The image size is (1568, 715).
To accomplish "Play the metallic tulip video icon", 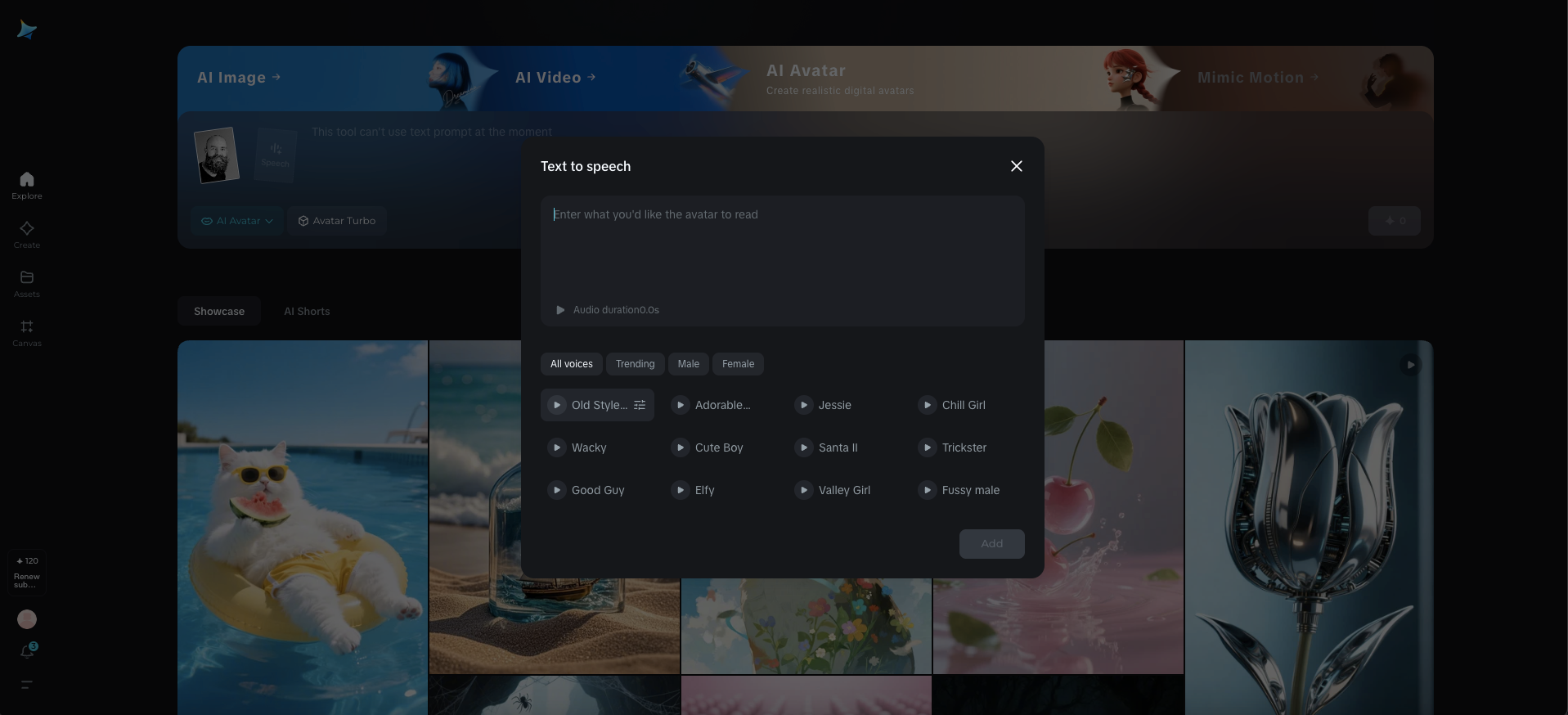I will click(1410, 365).
